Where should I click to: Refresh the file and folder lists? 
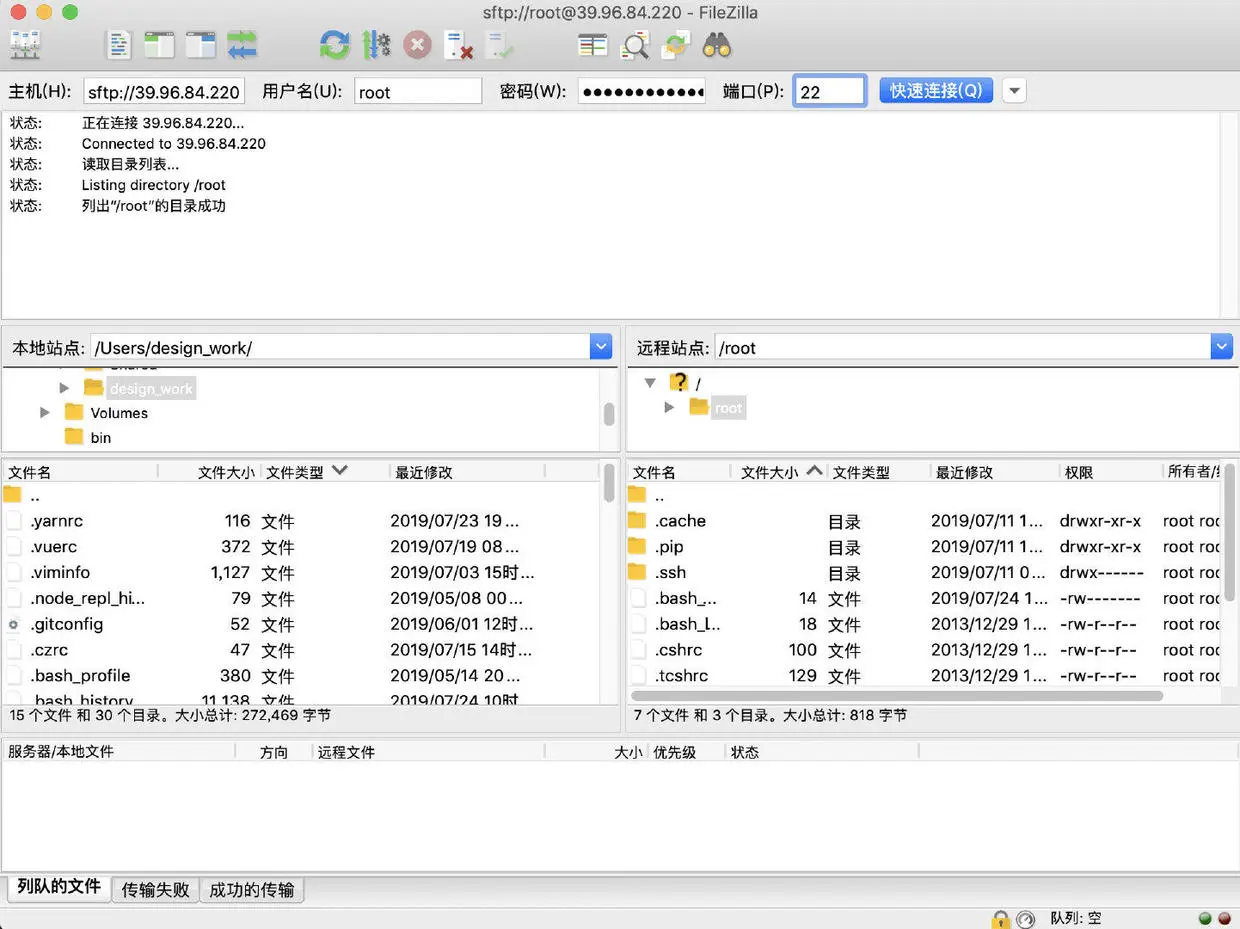[335, 45]
